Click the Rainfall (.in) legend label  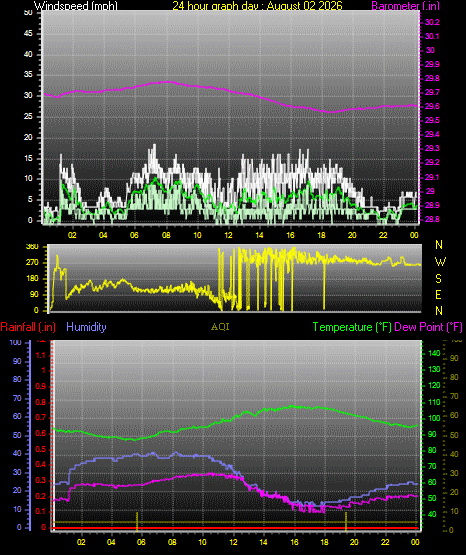pyautogui.click(x=28, y=327)
